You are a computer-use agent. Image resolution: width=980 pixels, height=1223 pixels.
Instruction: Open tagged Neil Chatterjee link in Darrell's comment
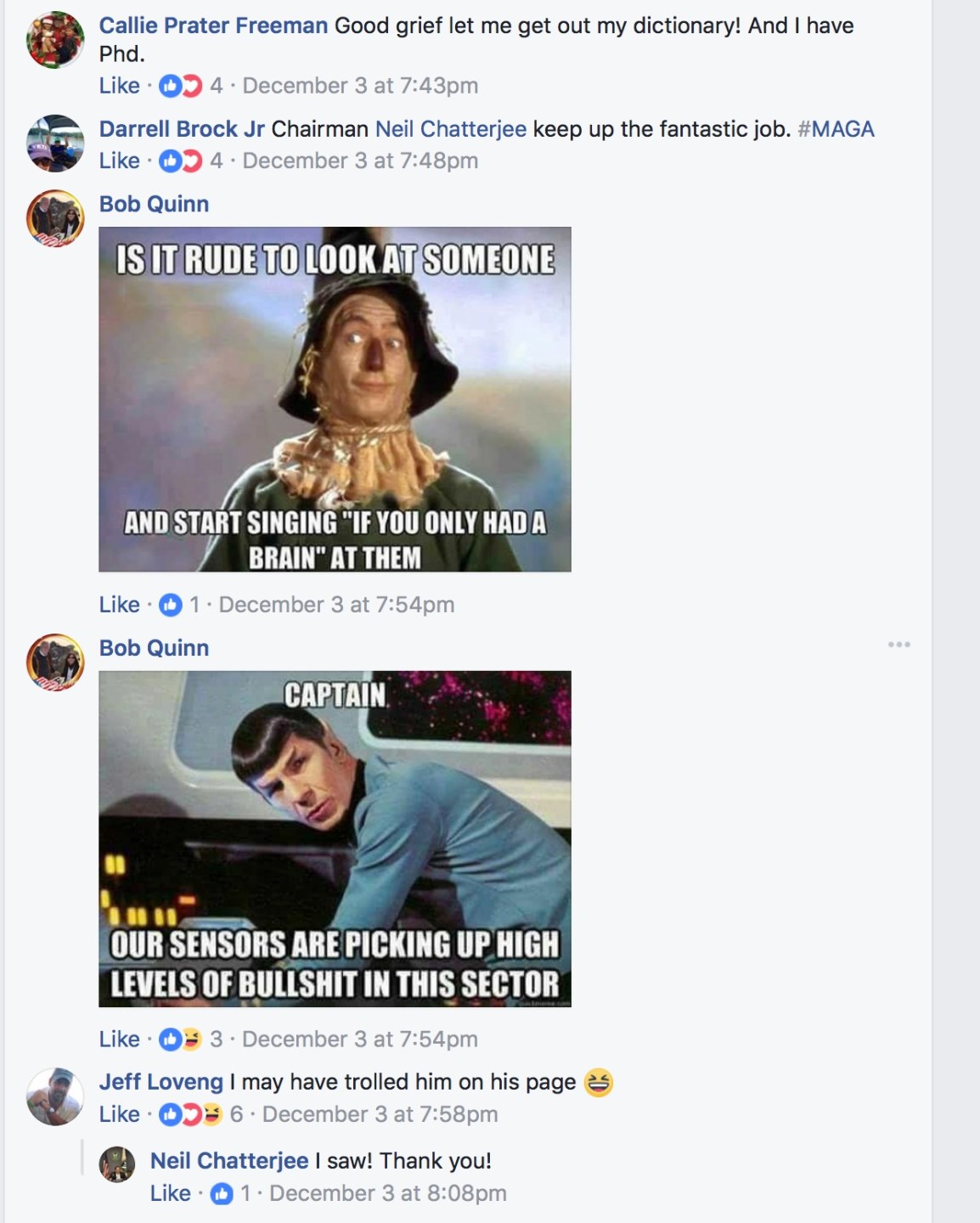[x=451, y=129]
